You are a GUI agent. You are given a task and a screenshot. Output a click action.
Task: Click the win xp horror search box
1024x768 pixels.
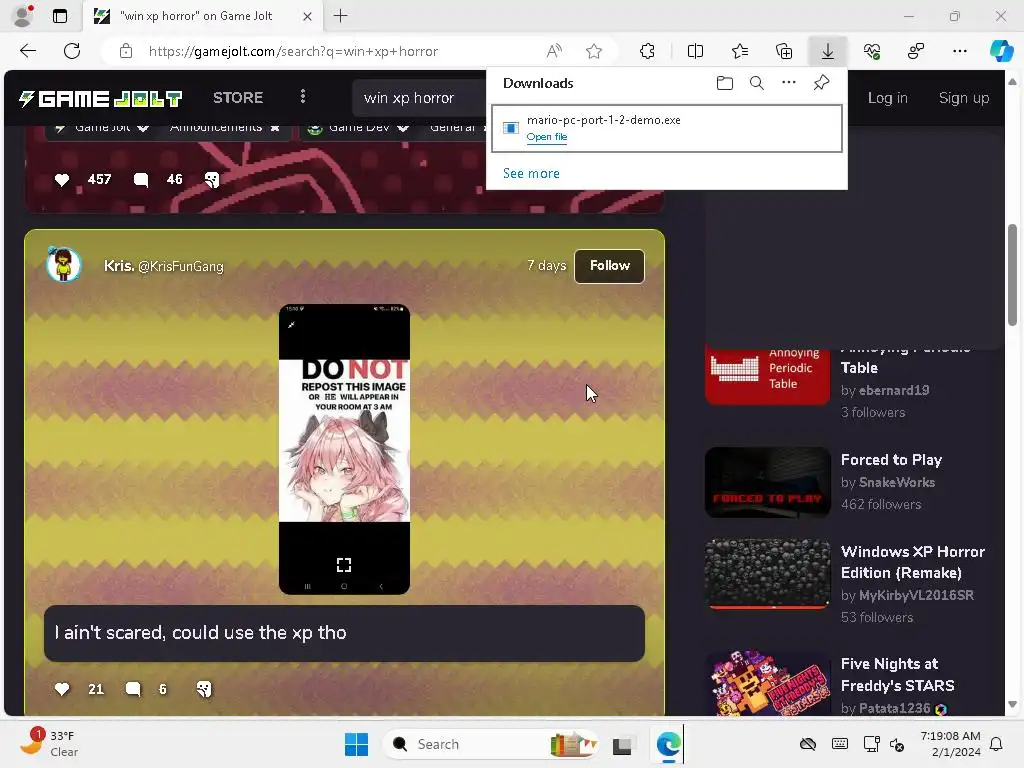[421, 98]
